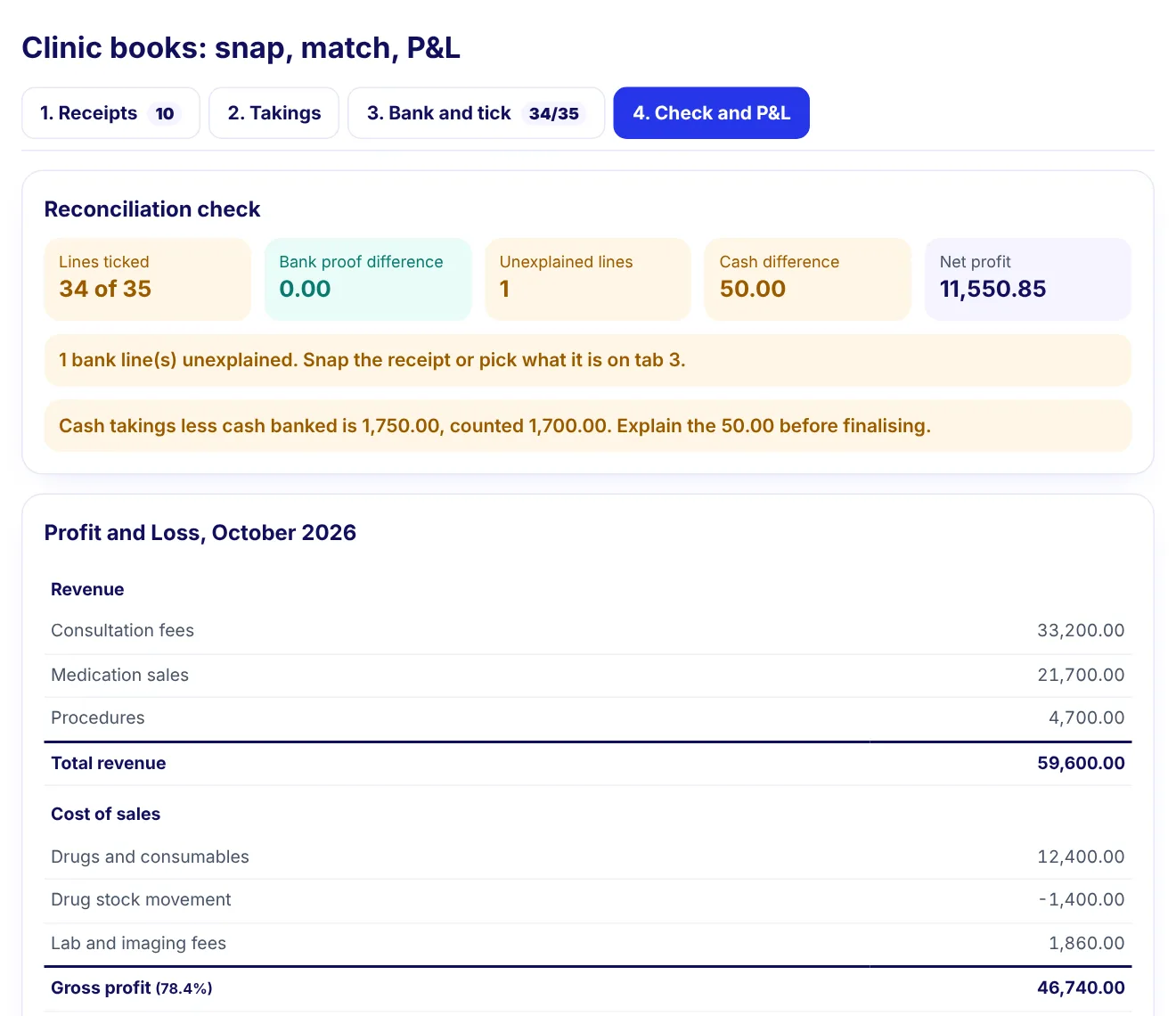This screenshot has width=1176, height=1016.
Task: Go to Bank and tick tab
Action: [x=476, y=113]
